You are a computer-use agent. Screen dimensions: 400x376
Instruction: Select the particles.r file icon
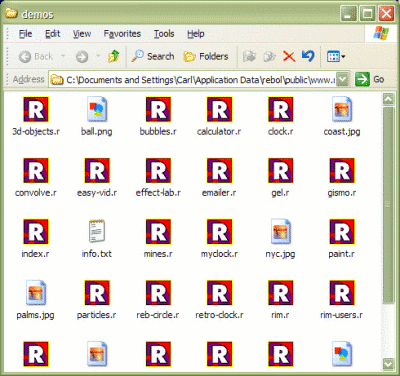[x=97, y=293]
